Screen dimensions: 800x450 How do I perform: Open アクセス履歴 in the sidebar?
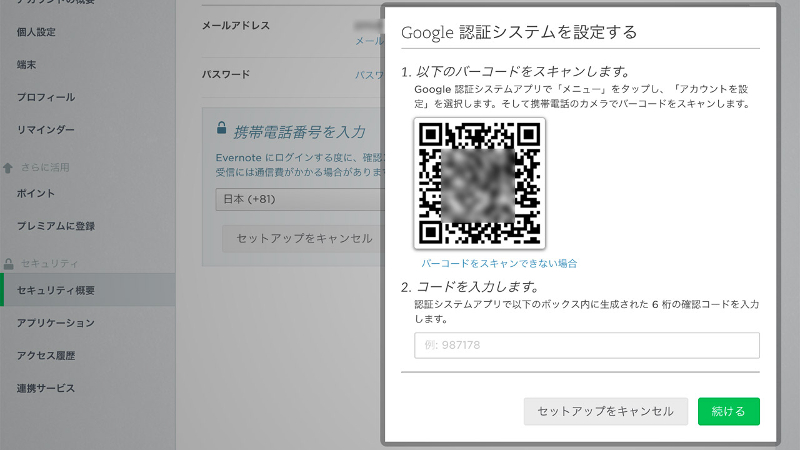click(x=46, y=356)
